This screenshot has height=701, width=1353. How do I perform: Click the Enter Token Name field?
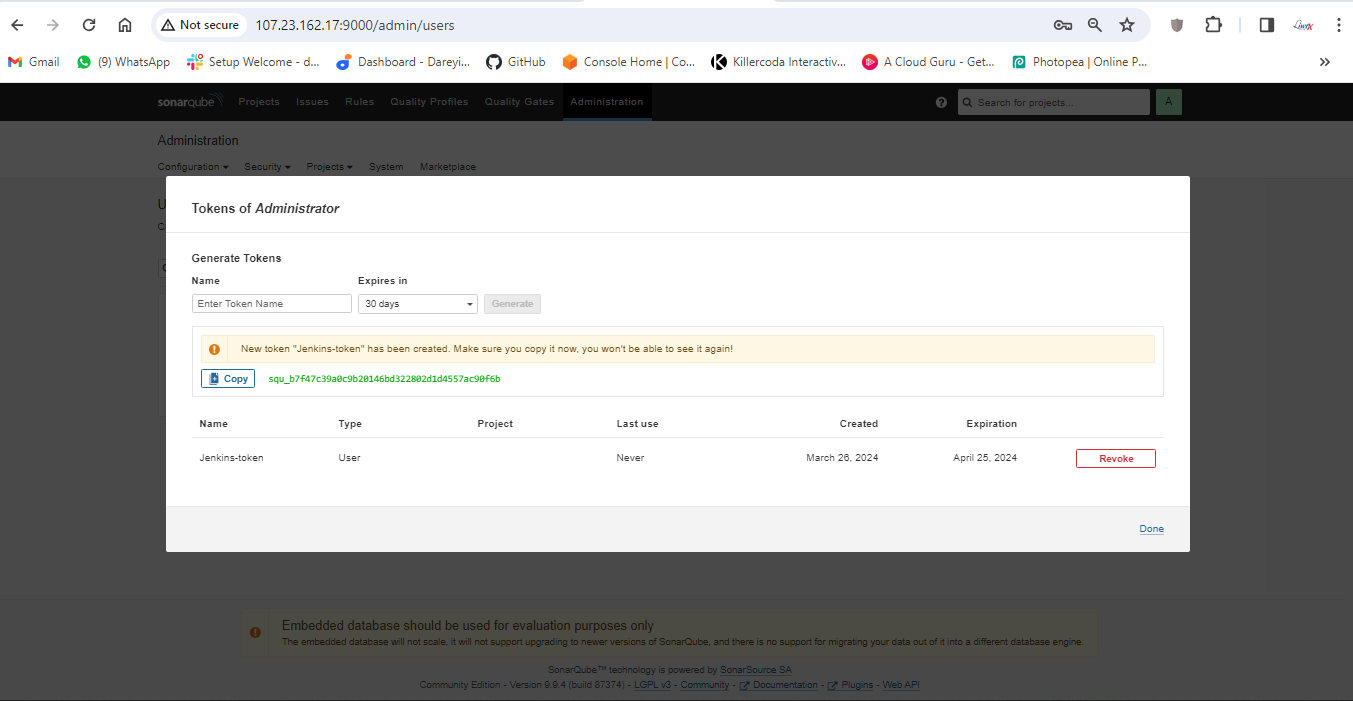[272, 304]
